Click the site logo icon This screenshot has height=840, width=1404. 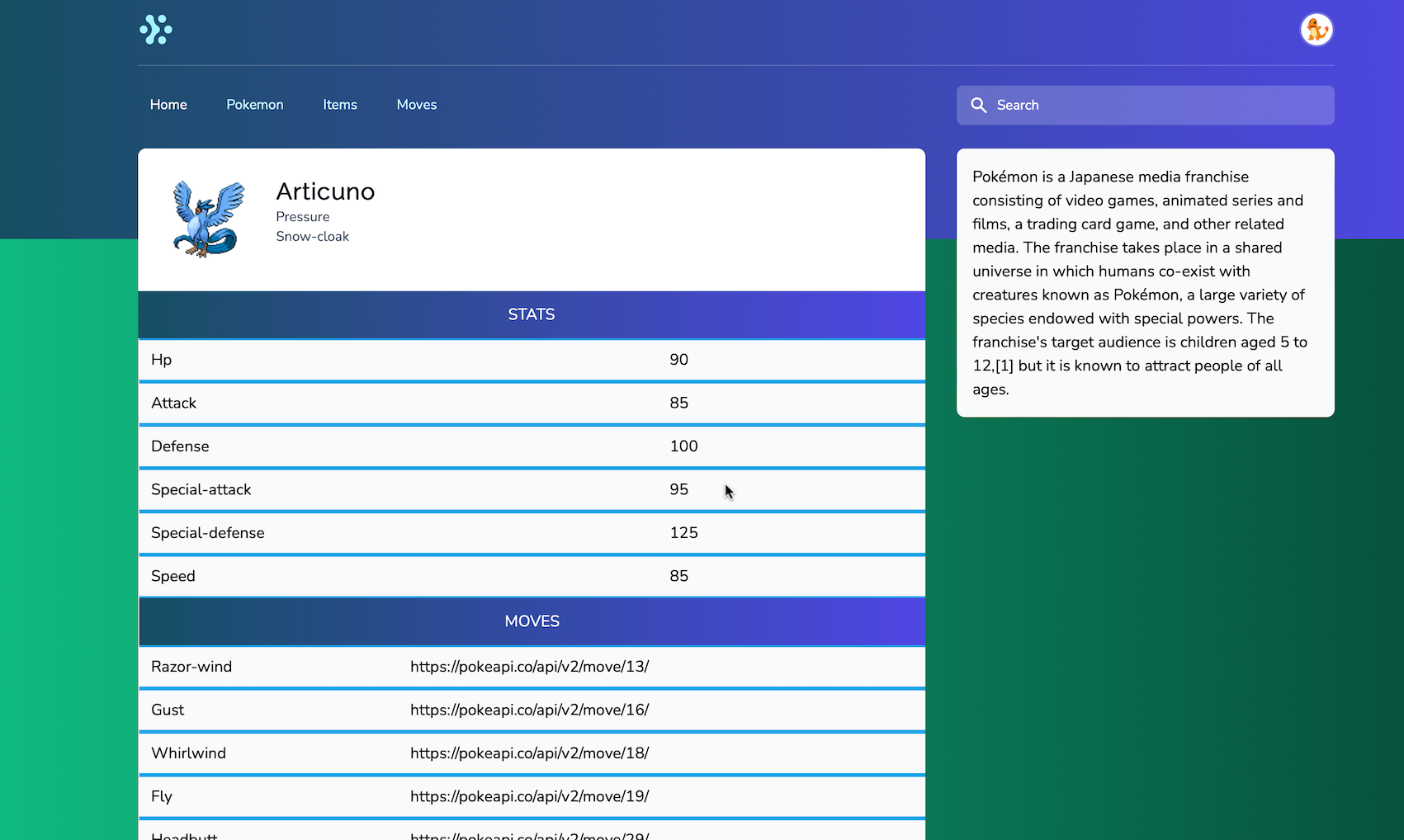pyautogui.click(x=156, y=30)
